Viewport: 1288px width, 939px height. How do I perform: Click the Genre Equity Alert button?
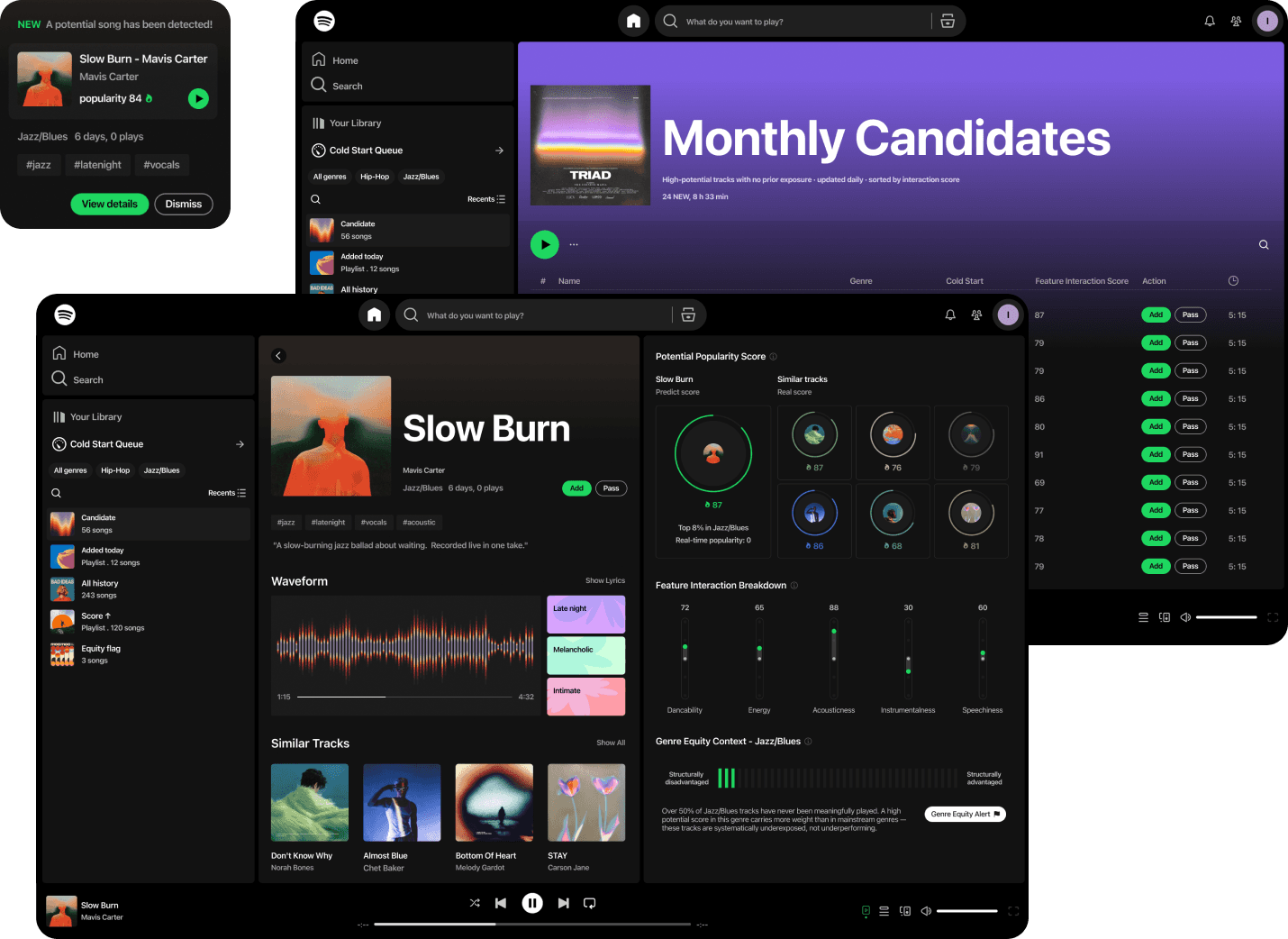pyautogui.click(x=966, y=814)
